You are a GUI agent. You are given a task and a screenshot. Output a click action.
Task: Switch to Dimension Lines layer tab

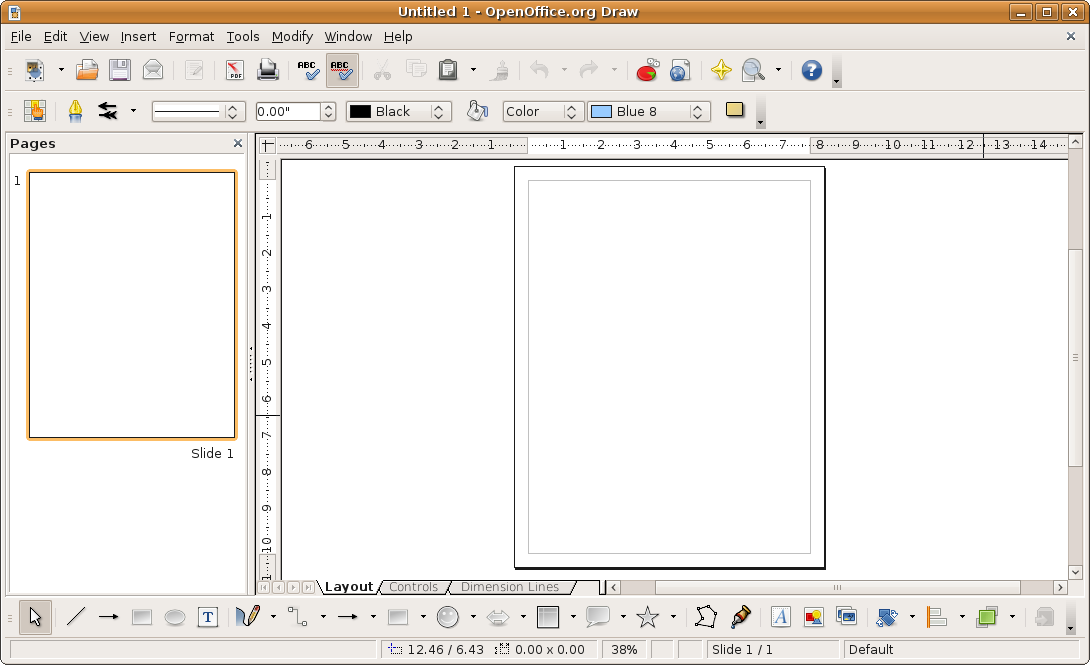coord(510,587)
